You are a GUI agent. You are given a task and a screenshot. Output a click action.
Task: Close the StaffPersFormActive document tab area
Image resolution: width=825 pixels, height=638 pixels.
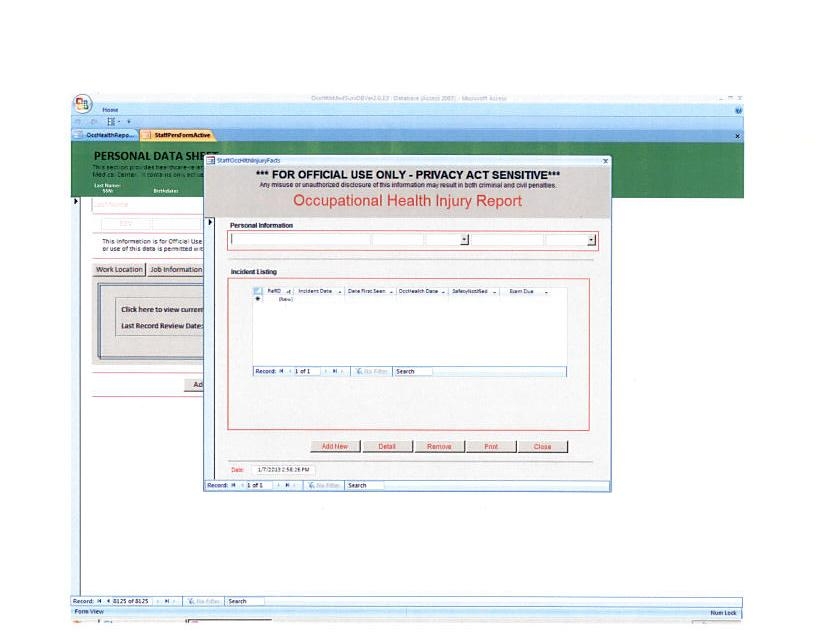737,136
